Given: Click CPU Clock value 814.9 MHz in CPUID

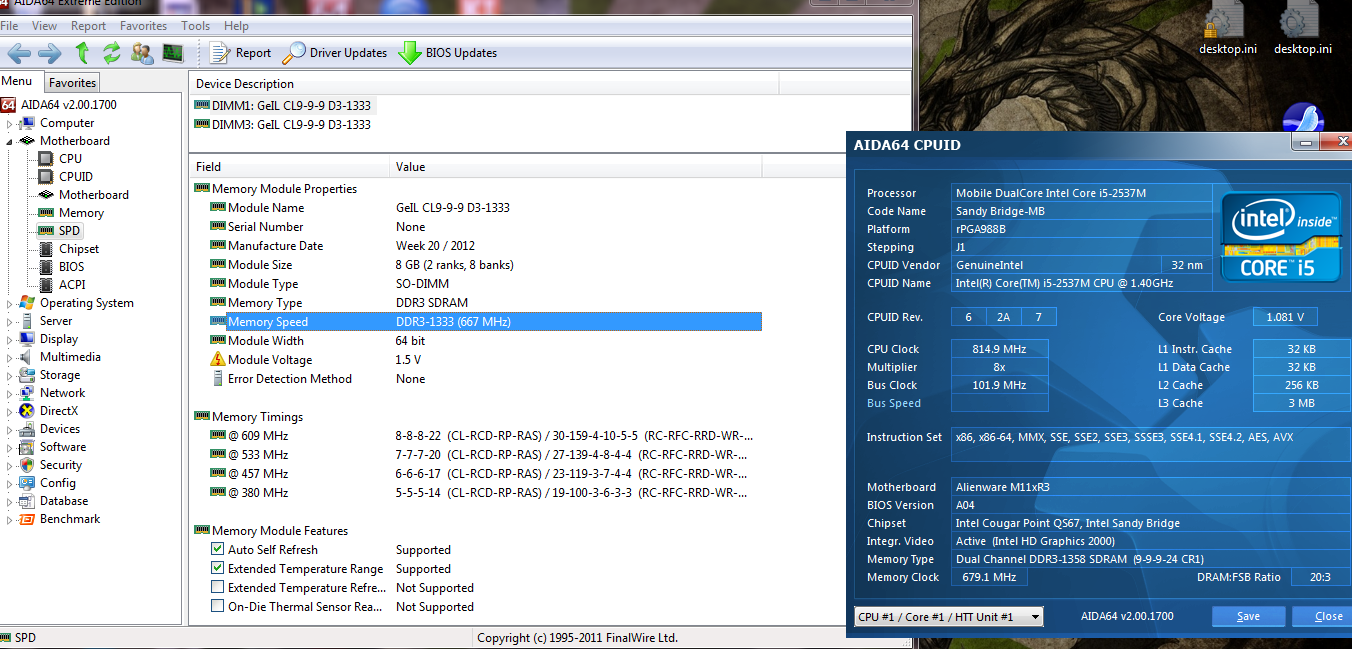Looking at the screenshot, I should coord(999,348).
